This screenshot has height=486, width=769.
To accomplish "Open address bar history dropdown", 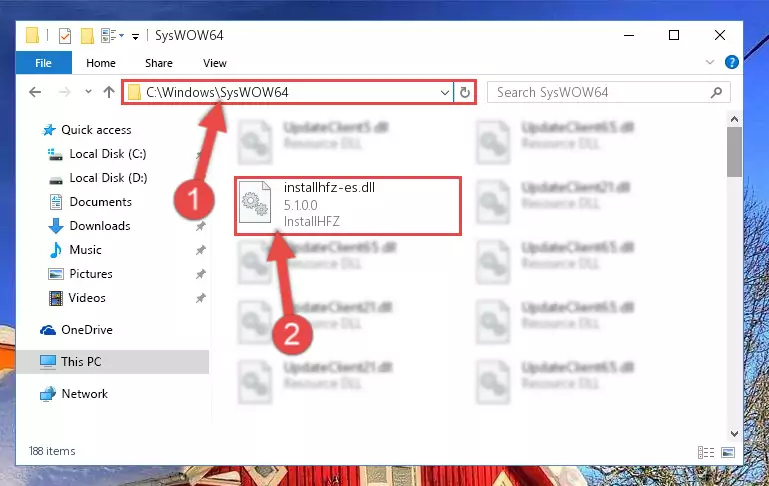I will 444,92.
